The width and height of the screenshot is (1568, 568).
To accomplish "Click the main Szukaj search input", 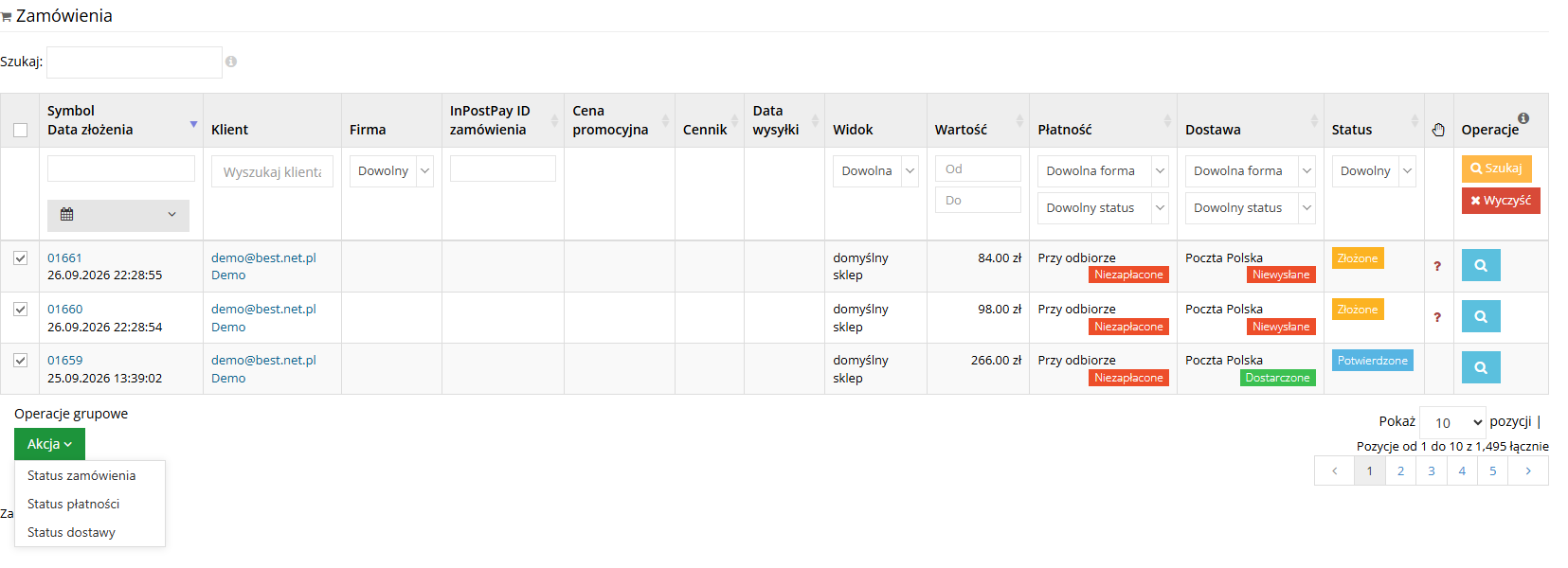I will [135, 62].
